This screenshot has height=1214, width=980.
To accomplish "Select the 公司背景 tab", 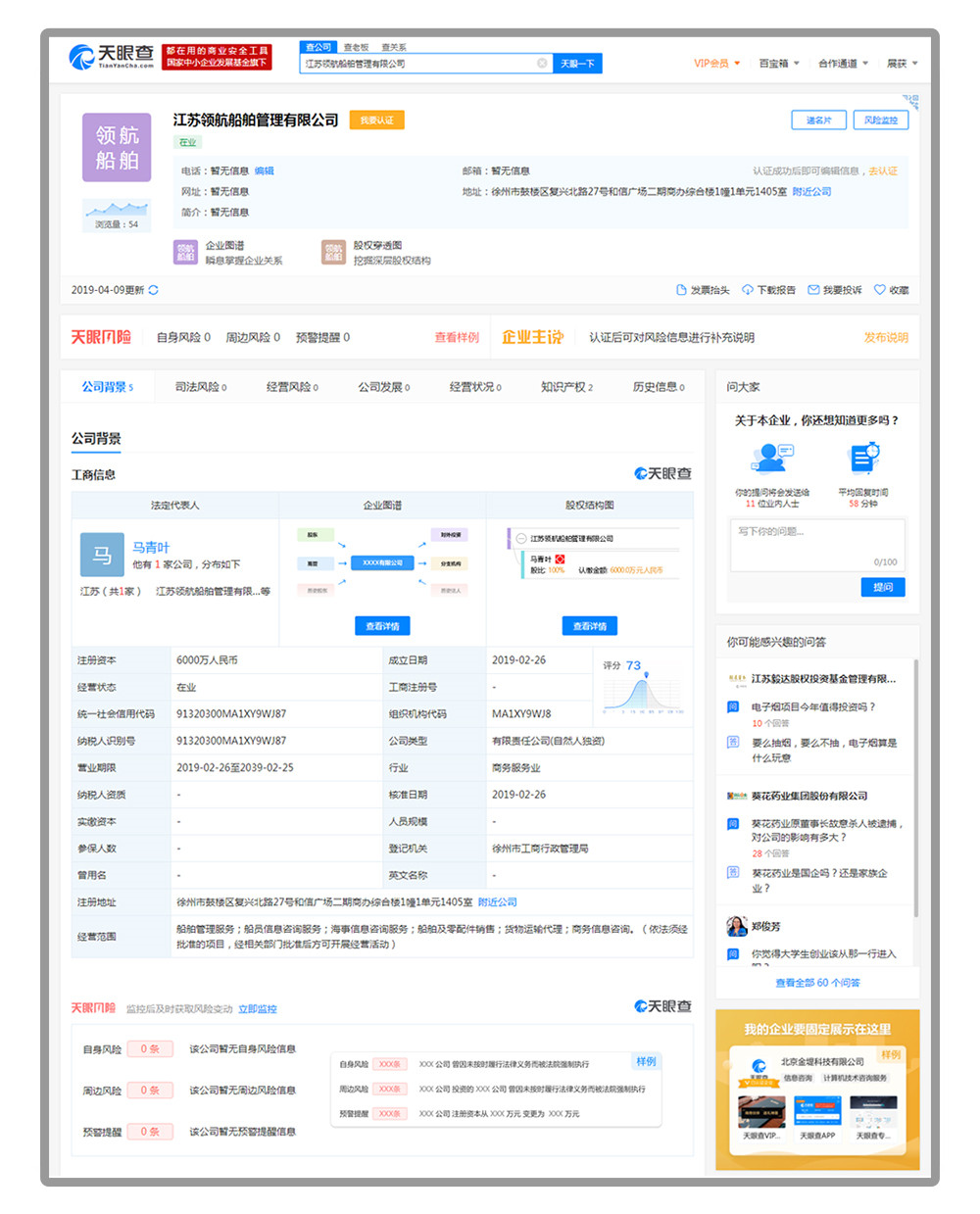I will (x=108, y=387).
